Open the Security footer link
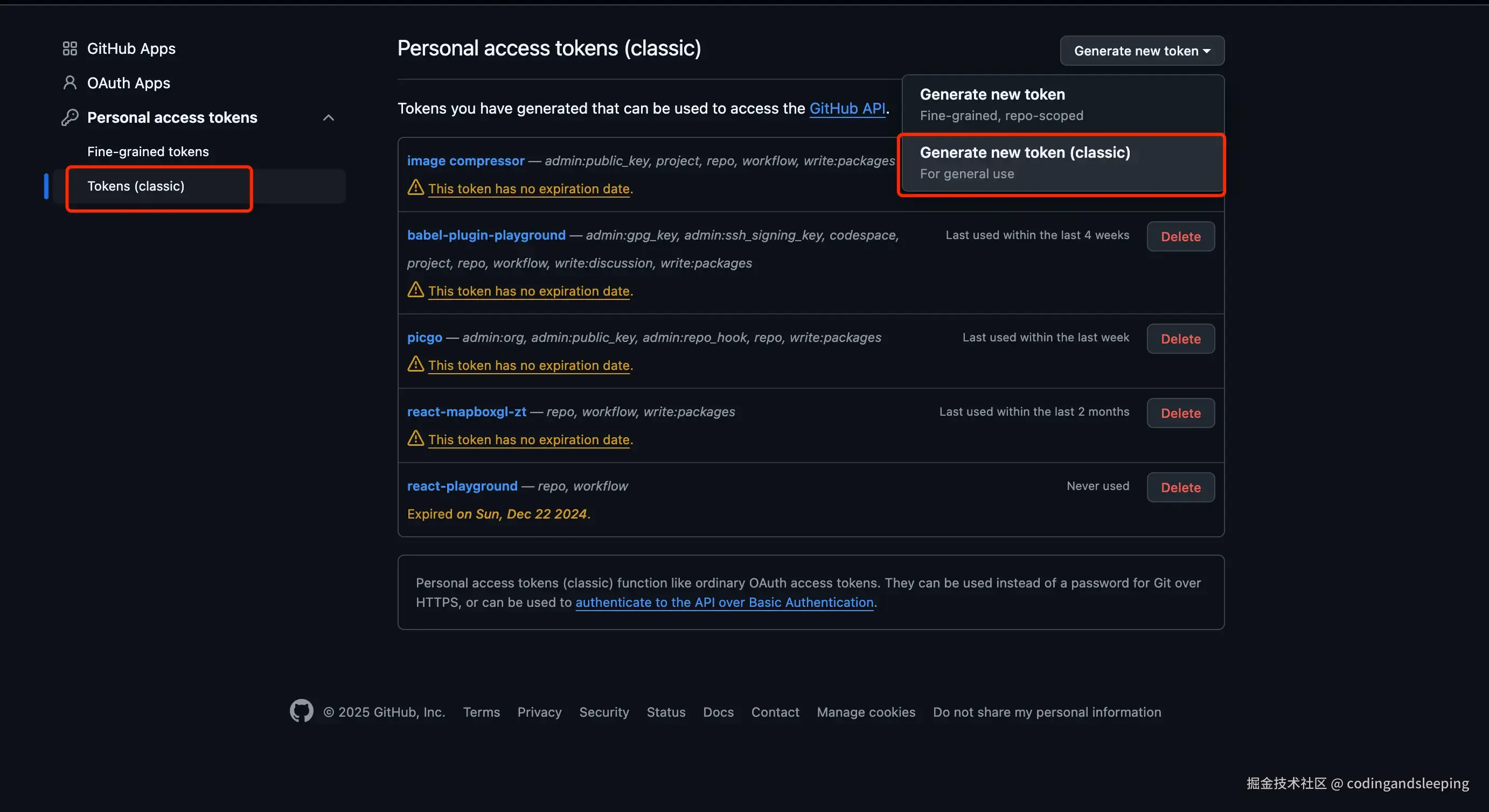The height and width of the screenshot is (812, 1489). pyautogui.click(x=604, y=712)
